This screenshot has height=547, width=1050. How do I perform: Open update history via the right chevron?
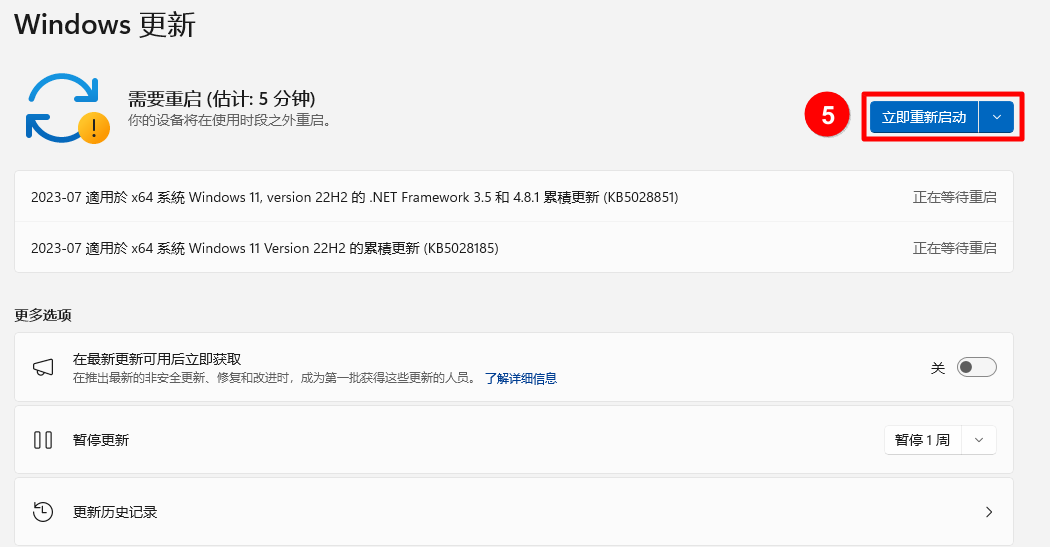pyautogui.click(x=988, y=512)
